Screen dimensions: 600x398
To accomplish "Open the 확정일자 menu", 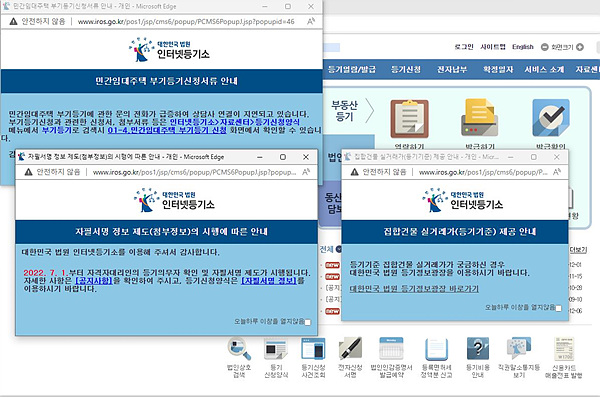I will 498,70.
